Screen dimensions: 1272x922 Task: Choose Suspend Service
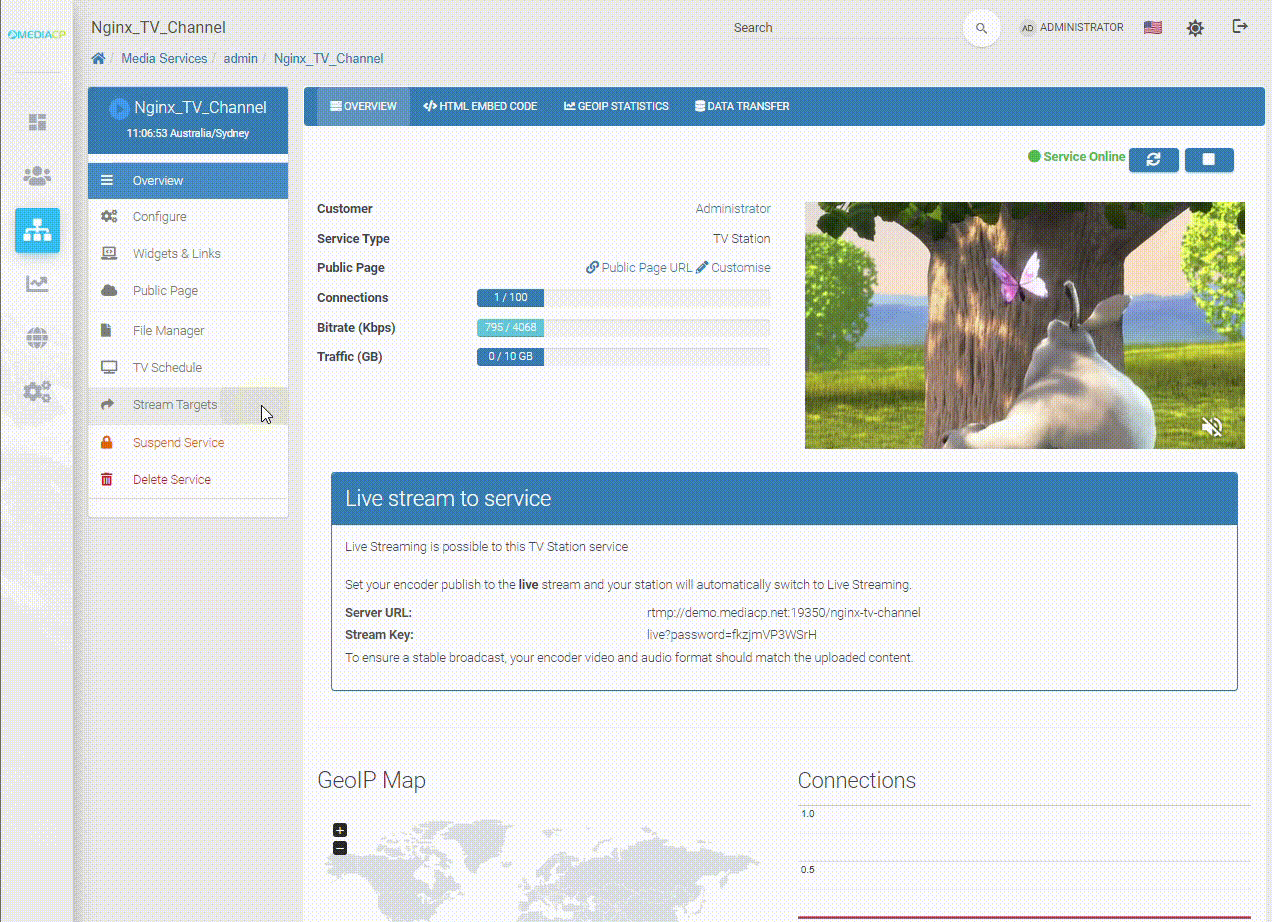(x=188, y=442)
